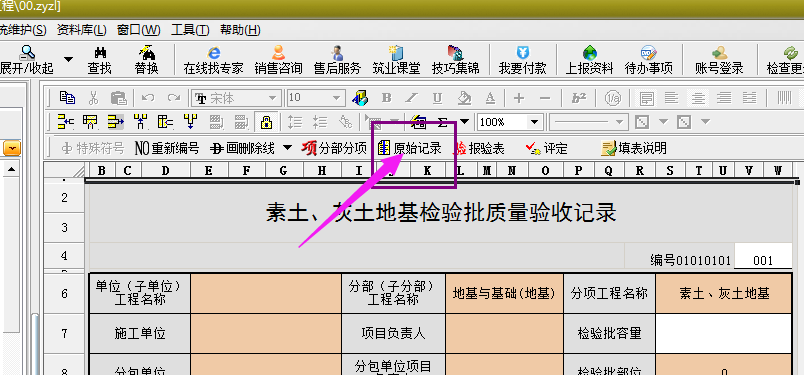Click the copy icon in formatting toolbar
This screenshot has width=804, height=375.
coord(67,97)
